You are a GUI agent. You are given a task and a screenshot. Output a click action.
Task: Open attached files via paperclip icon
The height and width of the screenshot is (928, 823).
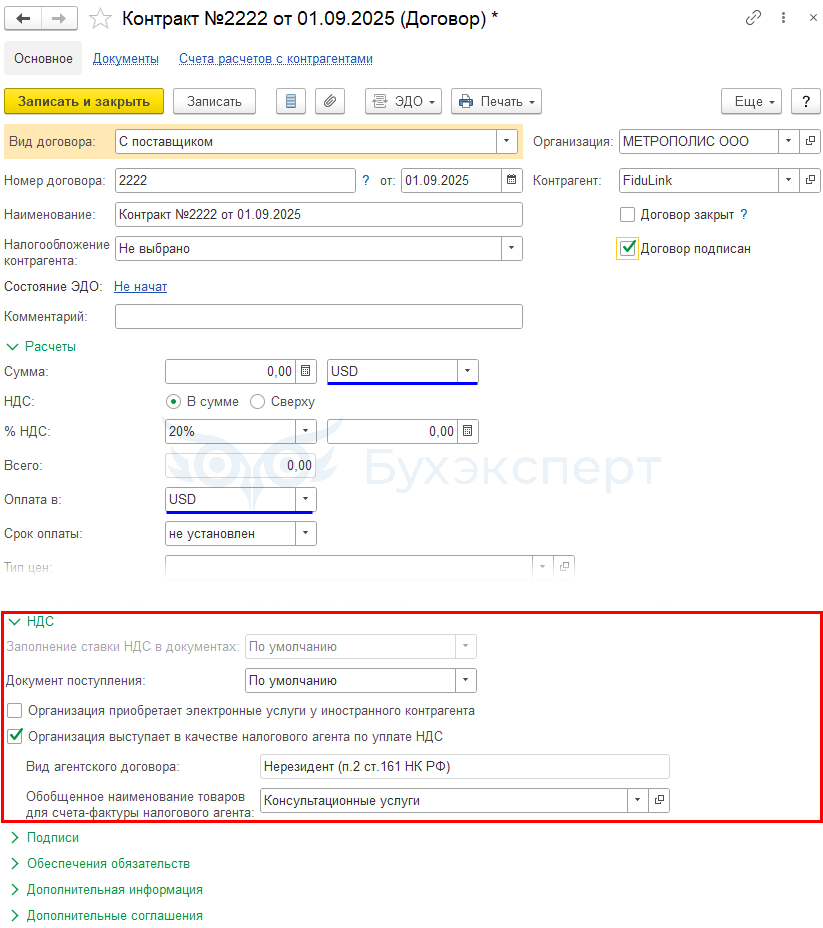point(330,101)
